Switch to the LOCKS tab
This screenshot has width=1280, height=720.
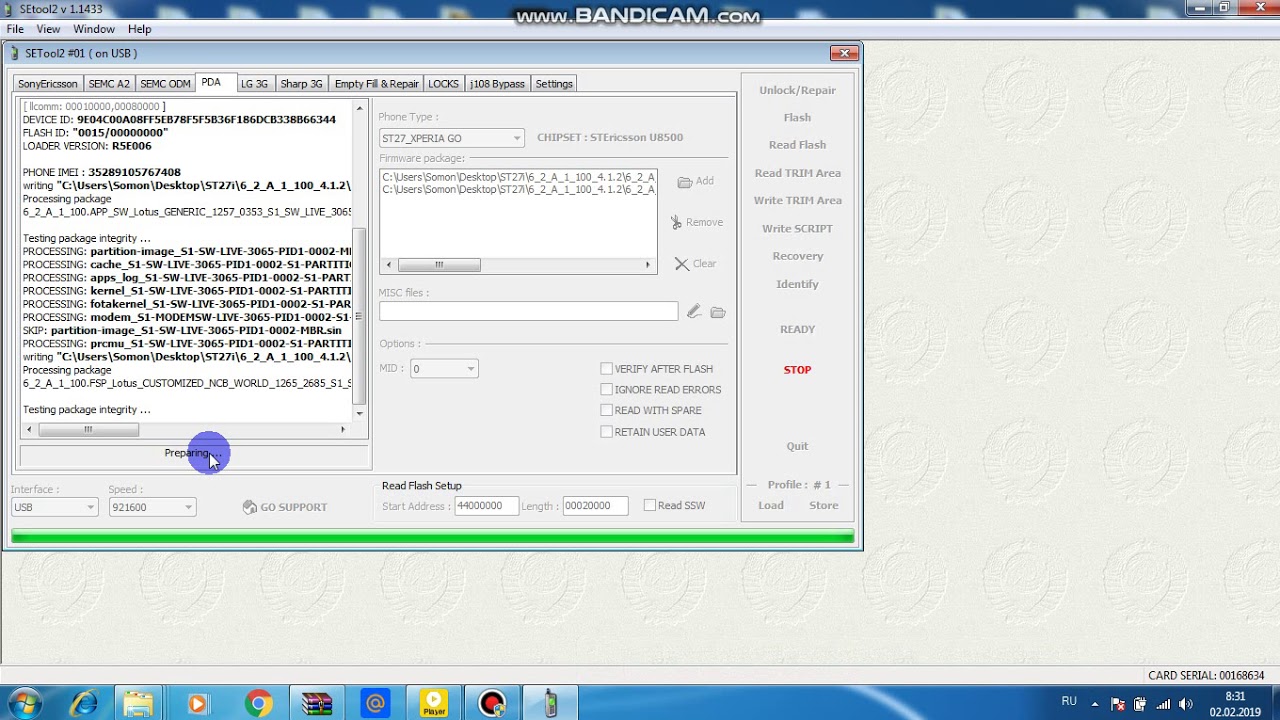(443, 84)
